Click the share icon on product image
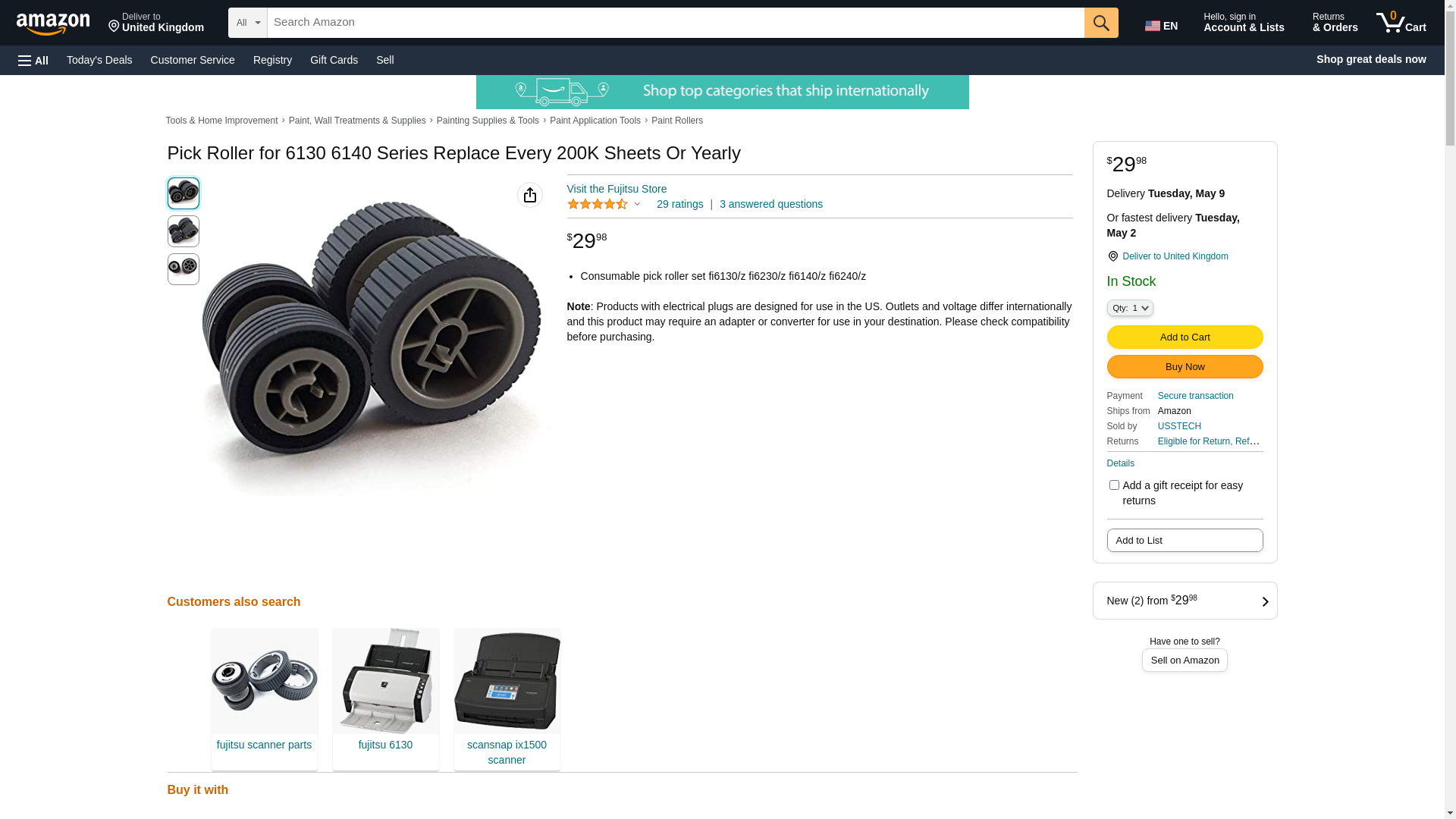1456x819 pixels. tap(530, 195)
